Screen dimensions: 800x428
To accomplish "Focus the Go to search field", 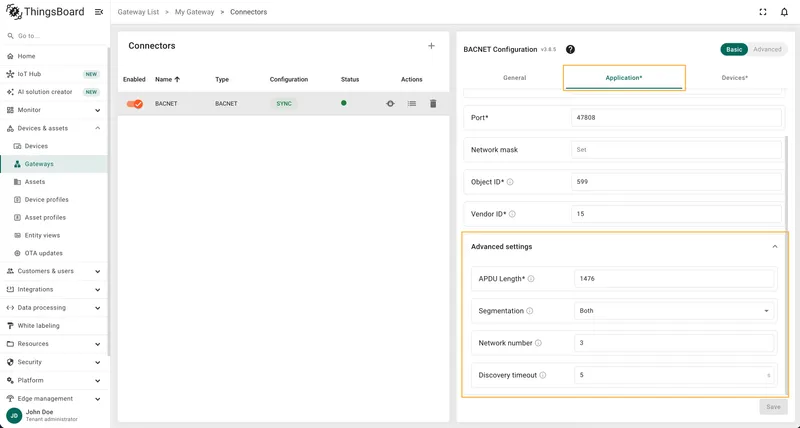I will click(54, 36).
